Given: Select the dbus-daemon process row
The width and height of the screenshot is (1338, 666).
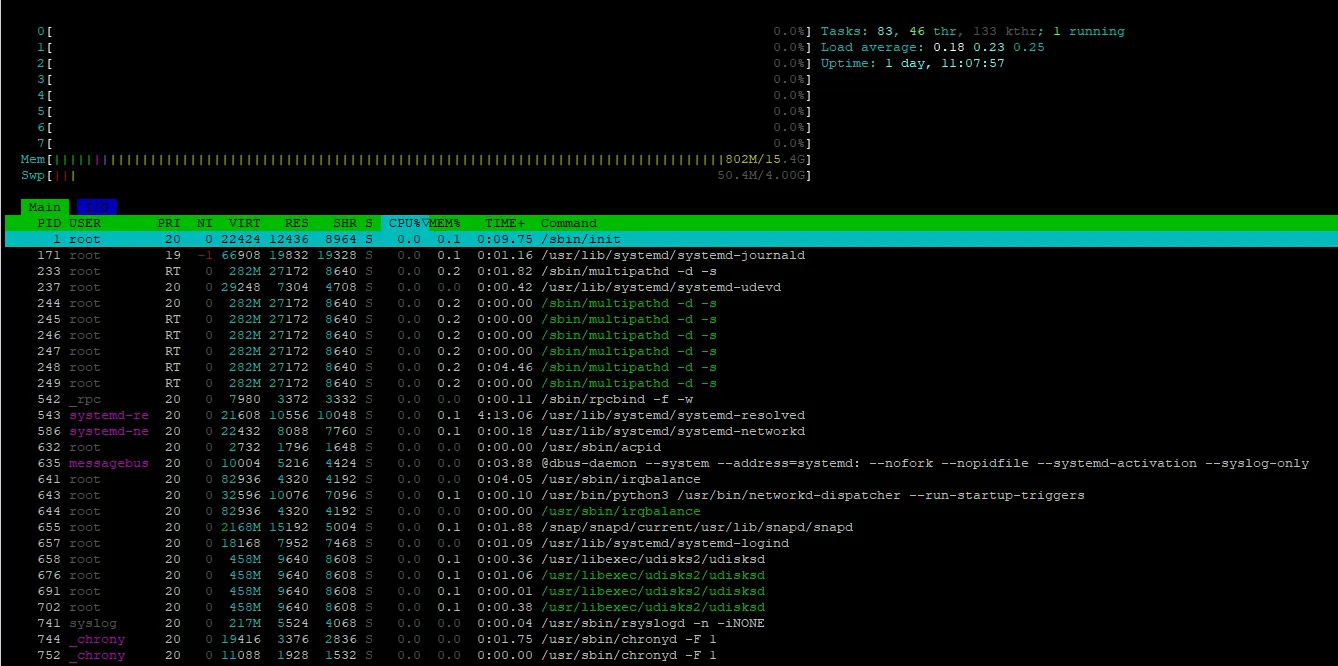Looking at the screenshot, I should click(669, 463).
